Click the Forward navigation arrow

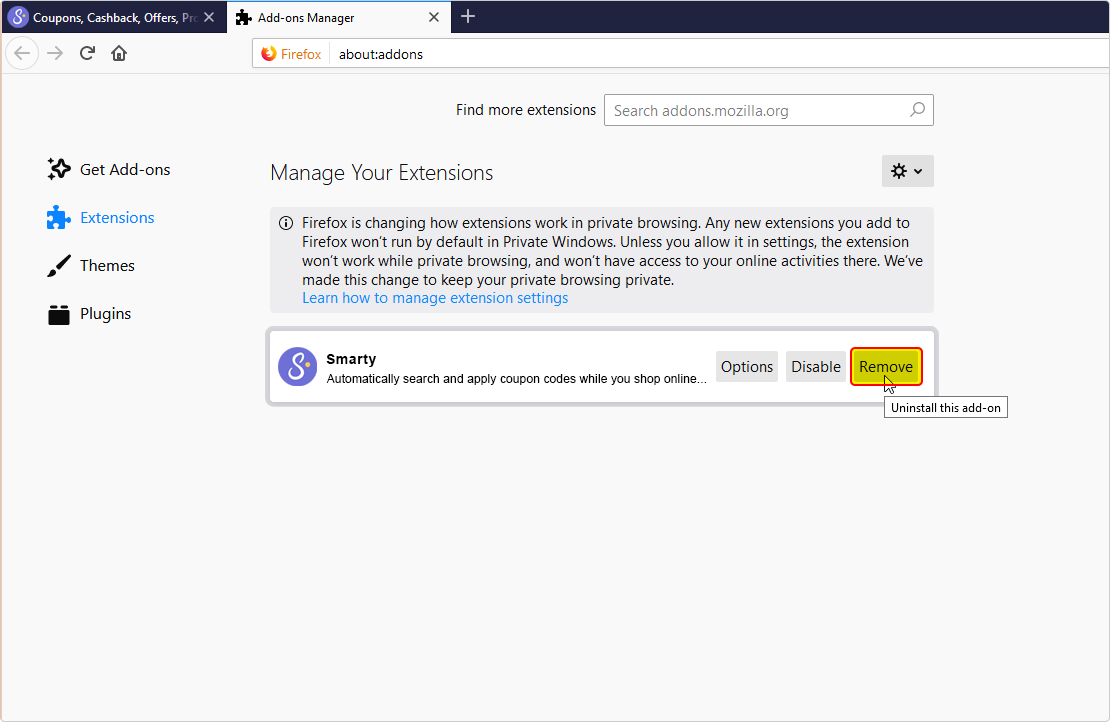55,54
